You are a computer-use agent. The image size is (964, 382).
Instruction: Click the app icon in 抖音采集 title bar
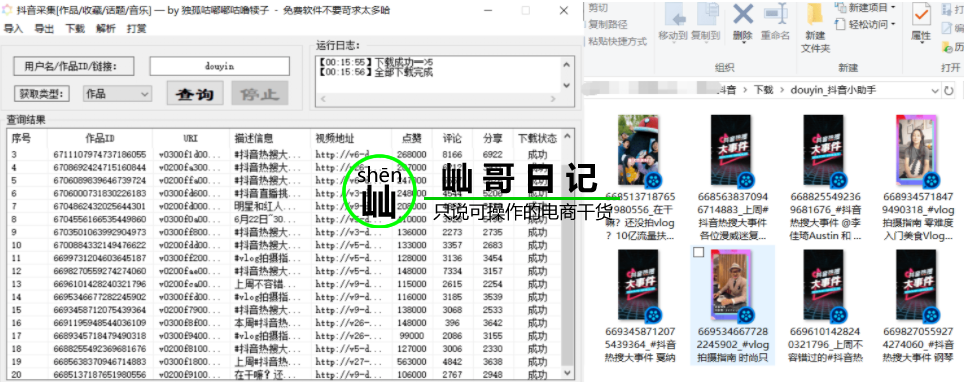(x=7, y=10)
